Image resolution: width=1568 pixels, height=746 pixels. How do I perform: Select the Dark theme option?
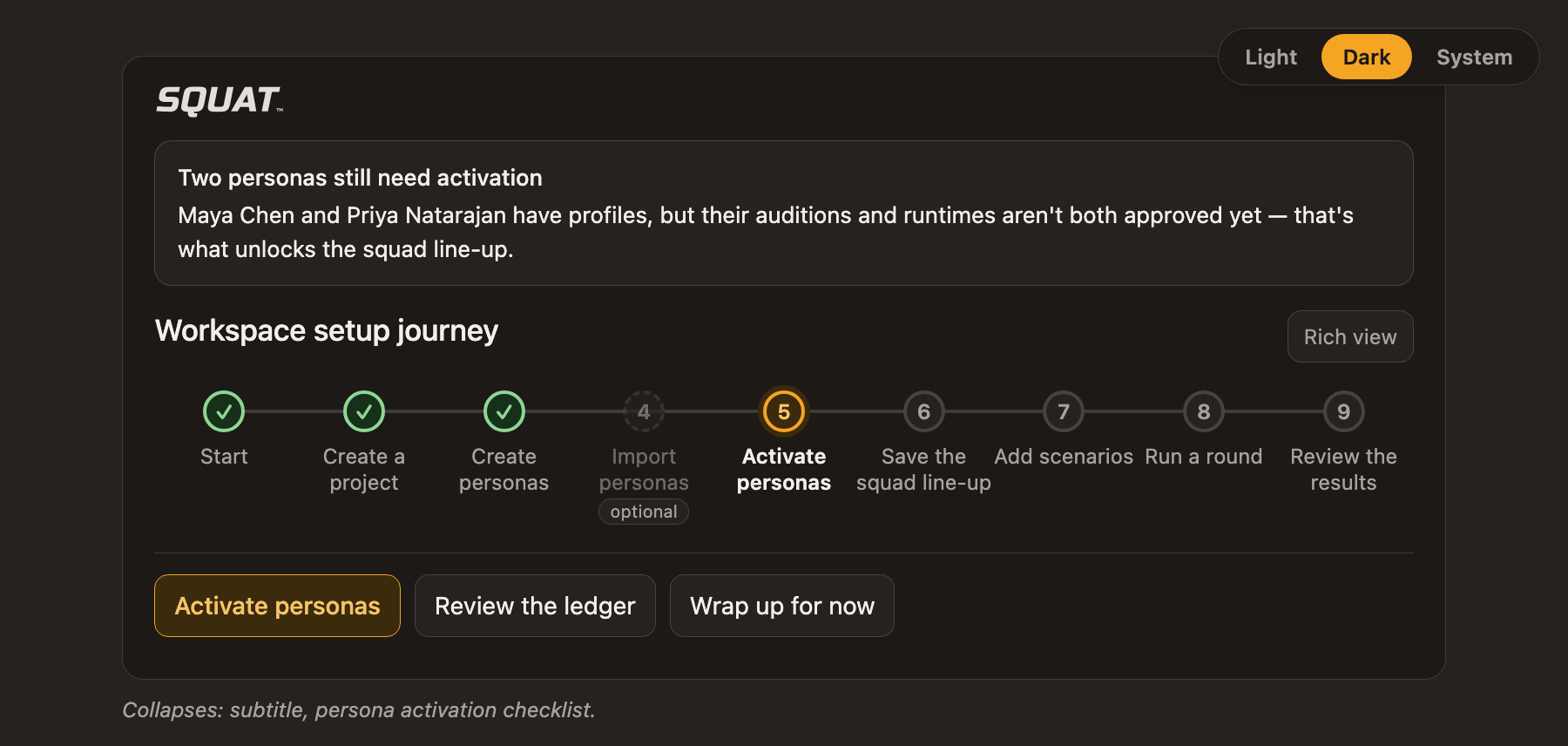click(x=1367, y=57)
